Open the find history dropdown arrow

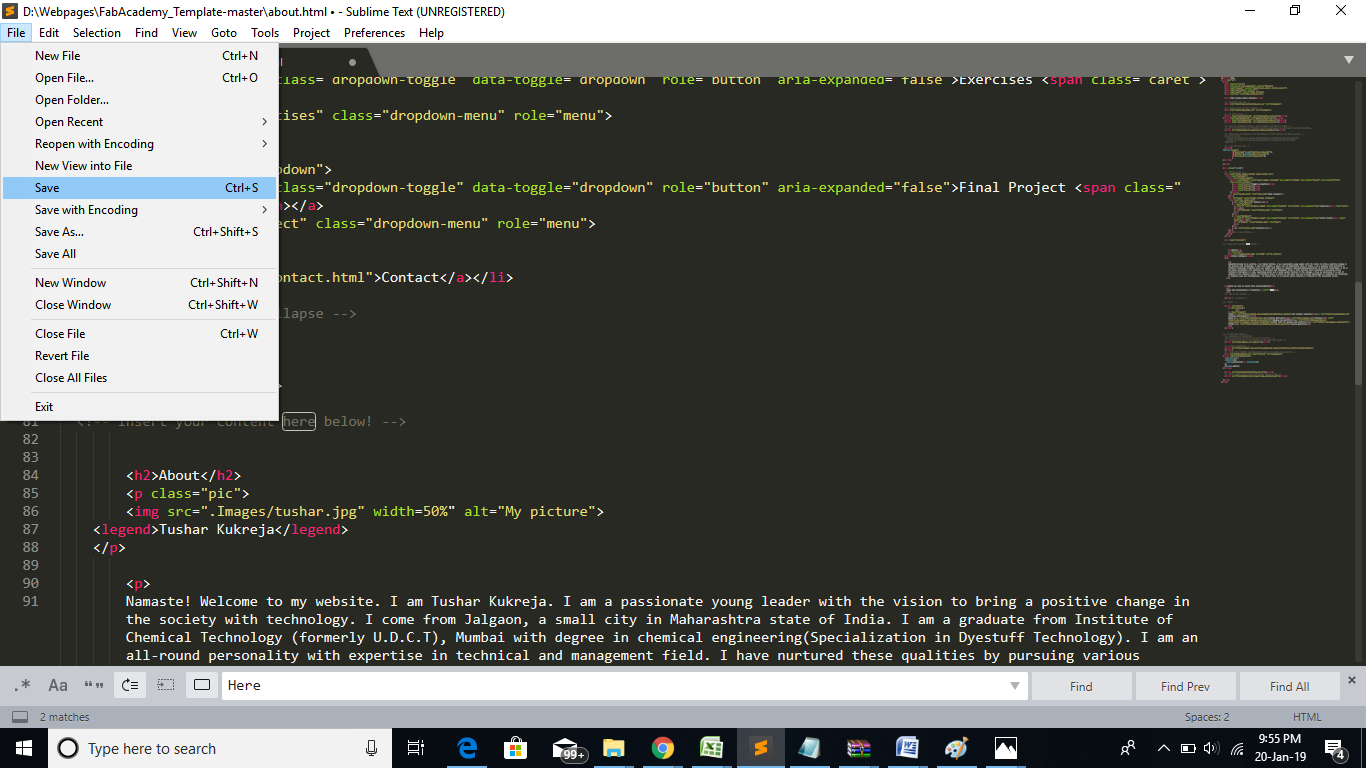tap(1015, 686)
